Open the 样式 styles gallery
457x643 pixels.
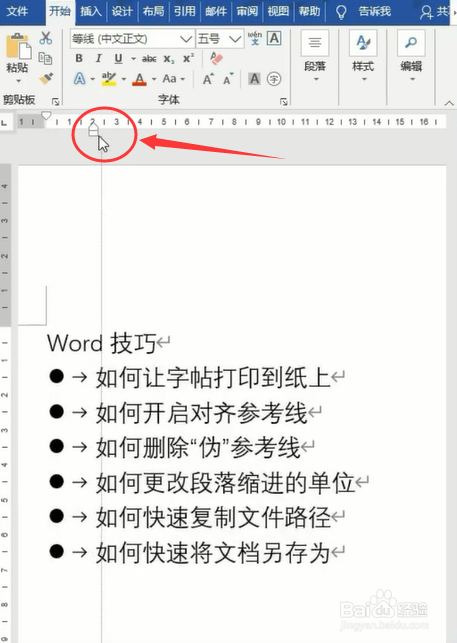363,55
